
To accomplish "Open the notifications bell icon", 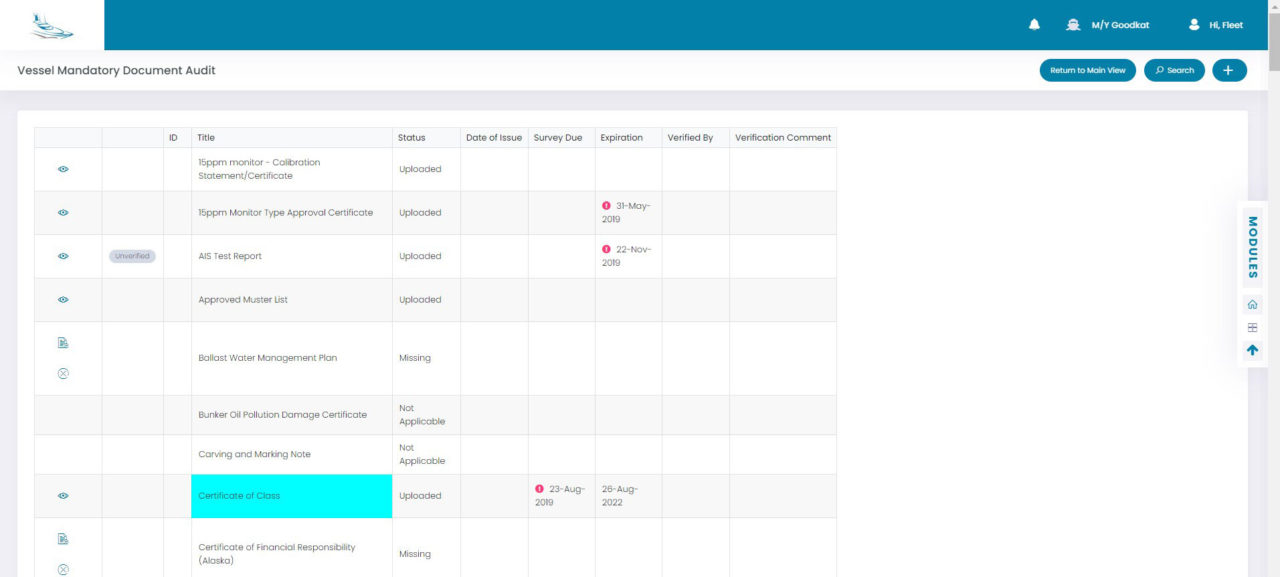I will pos(1034,24).
